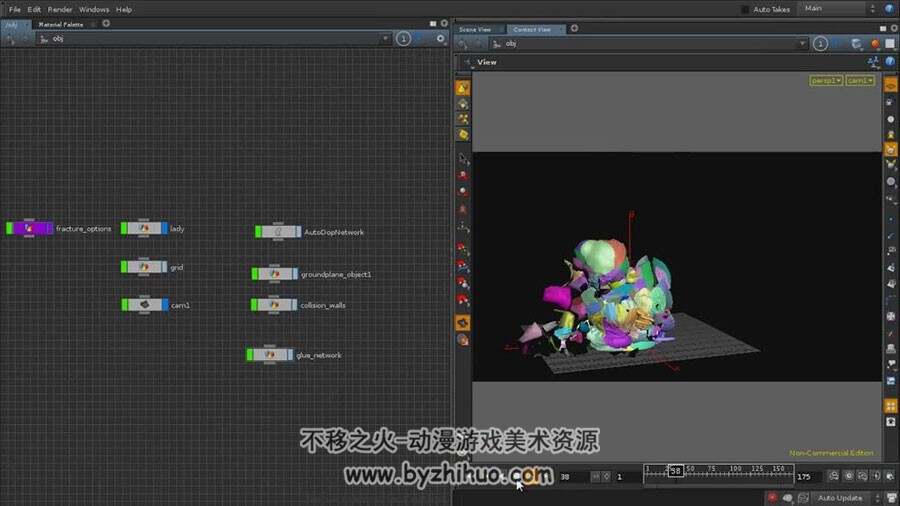This screenshot has width=900, height=506.
Task: Click the render region icon below pose tool
Action: click(x=463, y=340)
